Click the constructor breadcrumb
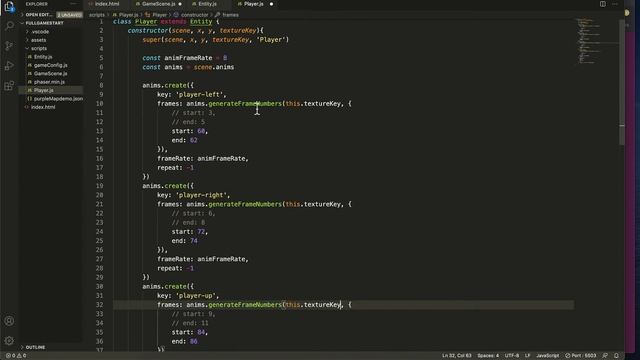Screen dimensions: 640x360 [194, 15]
